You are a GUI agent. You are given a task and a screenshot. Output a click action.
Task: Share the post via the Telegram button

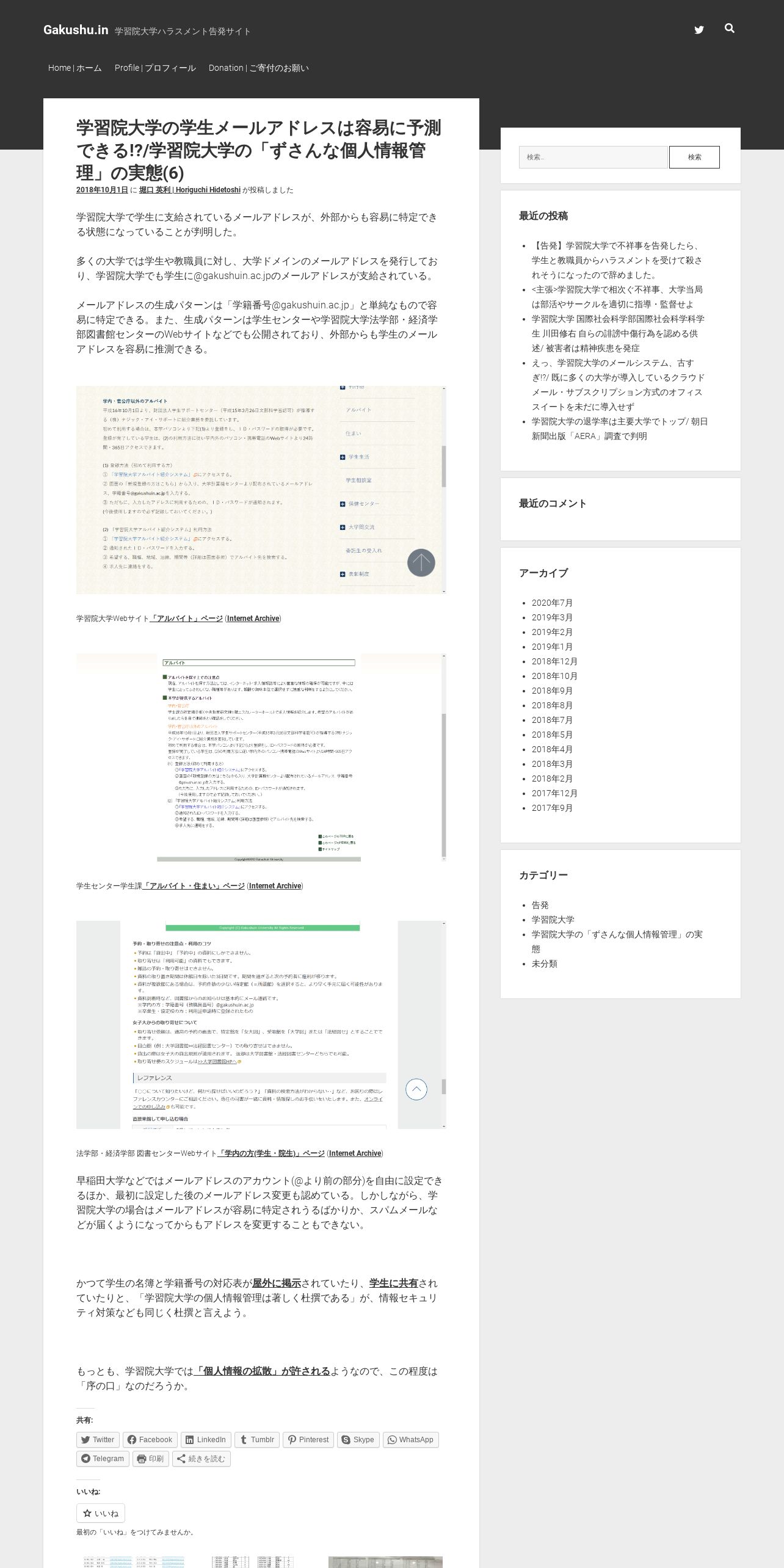pos(102,1459)
